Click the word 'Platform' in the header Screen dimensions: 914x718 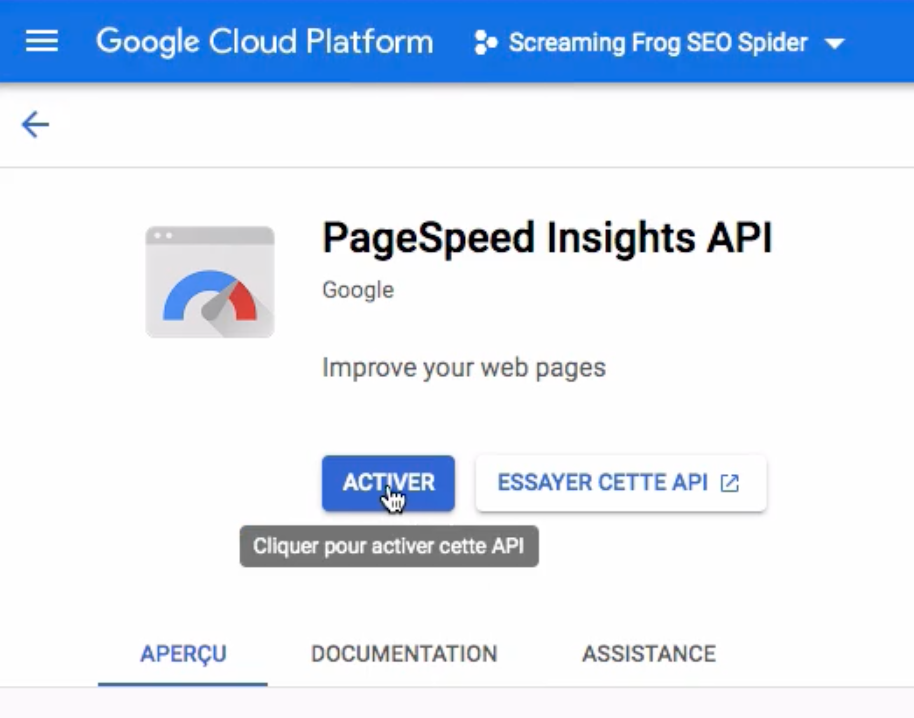click(x=370, y=42)
